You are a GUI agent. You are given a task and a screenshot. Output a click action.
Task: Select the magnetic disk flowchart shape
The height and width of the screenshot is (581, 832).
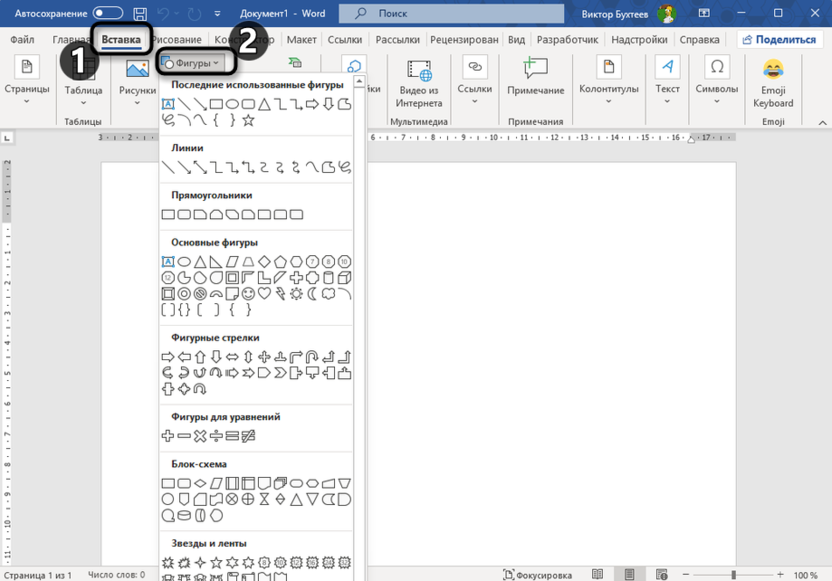[184, 515]
